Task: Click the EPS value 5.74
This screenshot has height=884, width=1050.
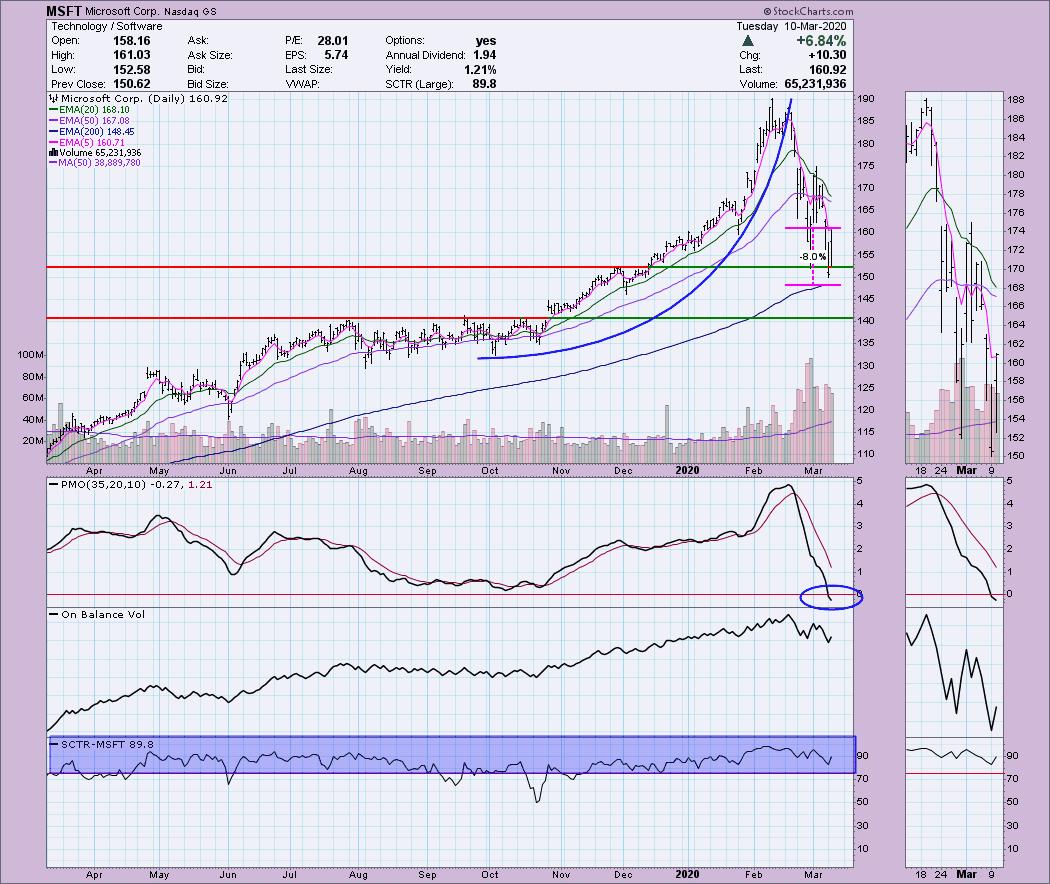Action: click(x=336, y=55)
